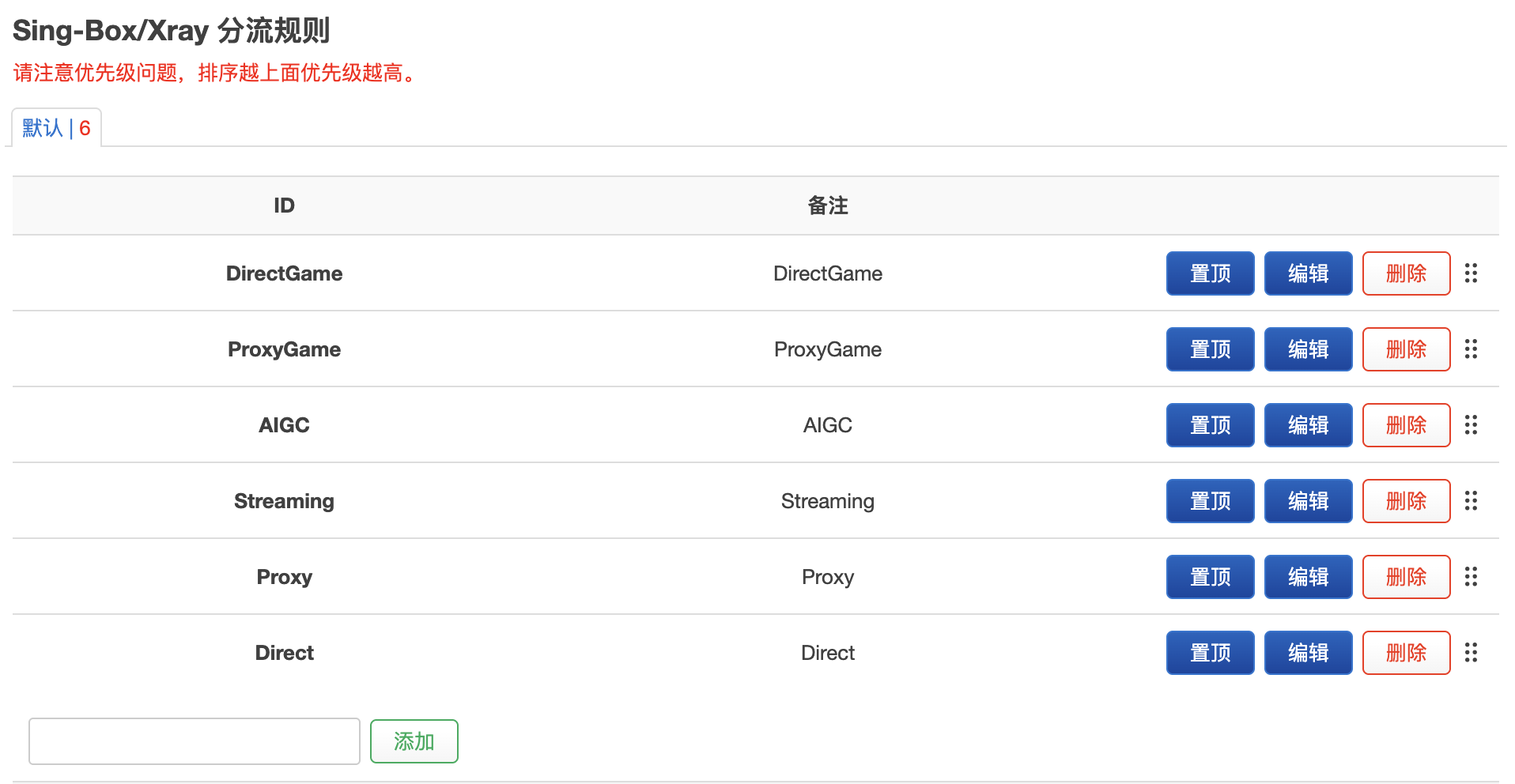The image size is (1515, 784).
Task: Click the drag handle icon for Proxy row
Action: (1471, 577)
